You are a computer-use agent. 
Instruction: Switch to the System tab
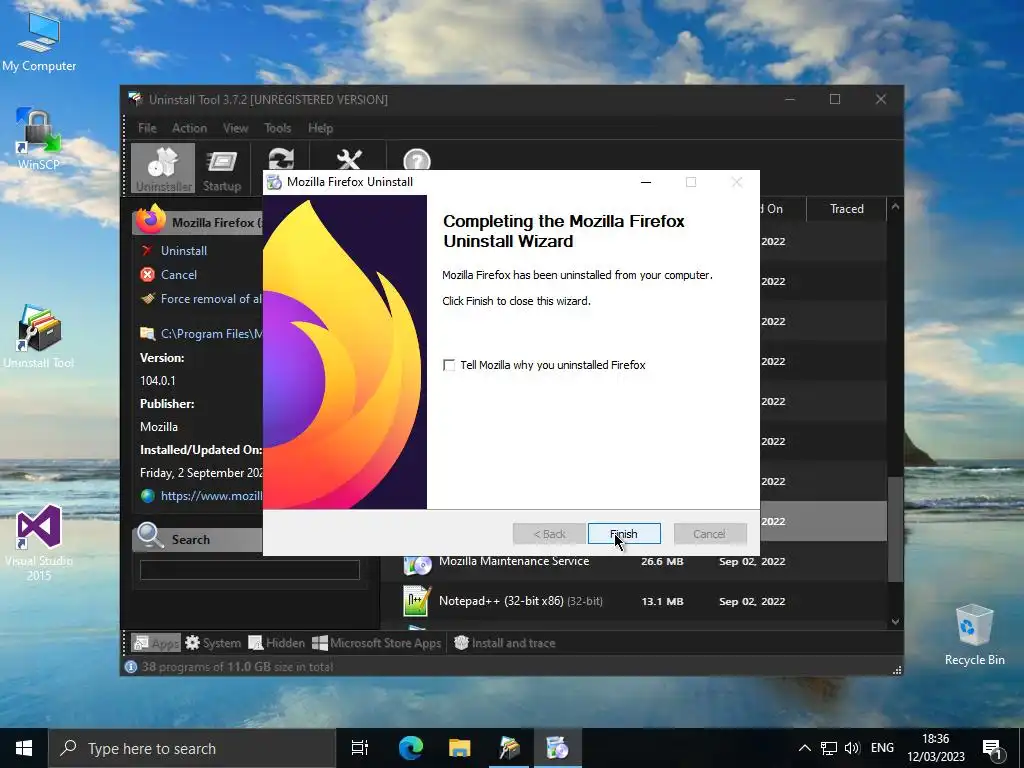213,643
